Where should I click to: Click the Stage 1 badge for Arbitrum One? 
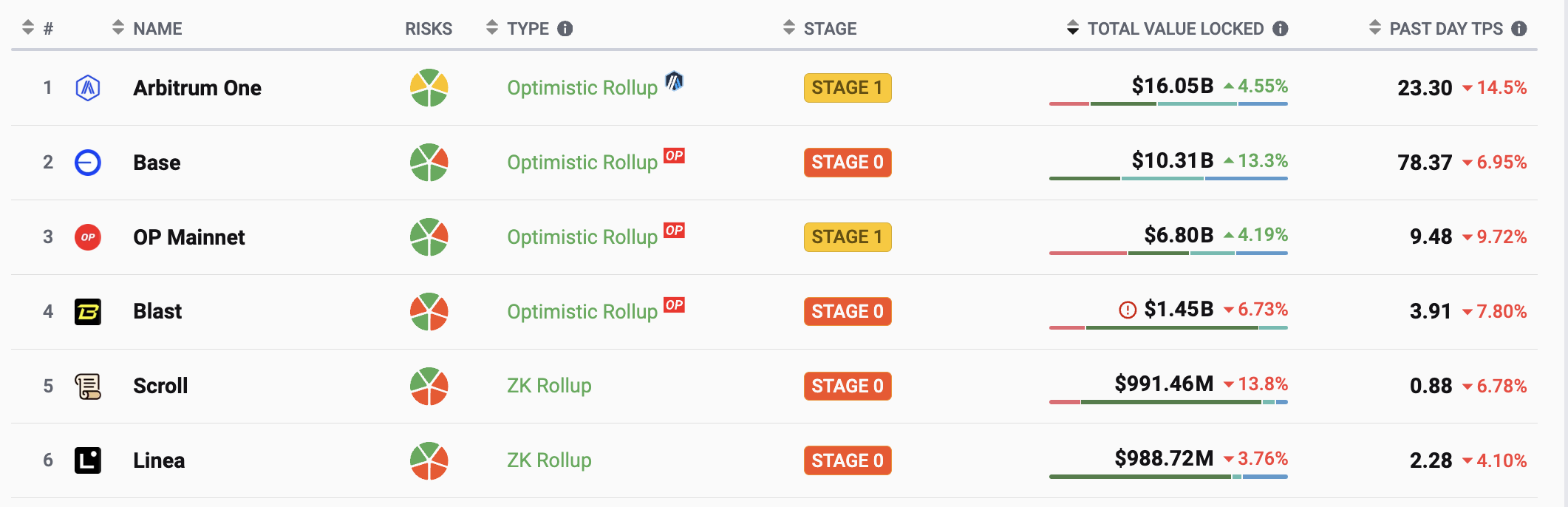click(x=848, y=88)
